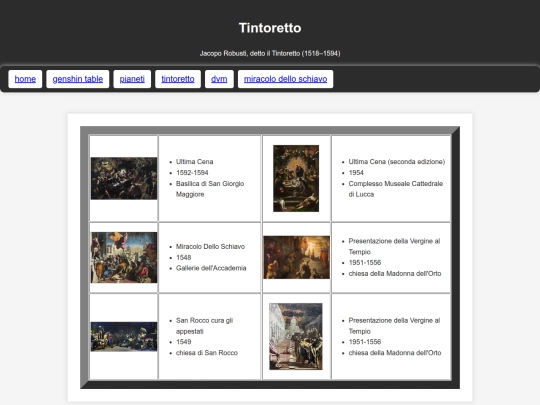Click the date '1592-1594'
540x405 pixels.
(192, 173)
